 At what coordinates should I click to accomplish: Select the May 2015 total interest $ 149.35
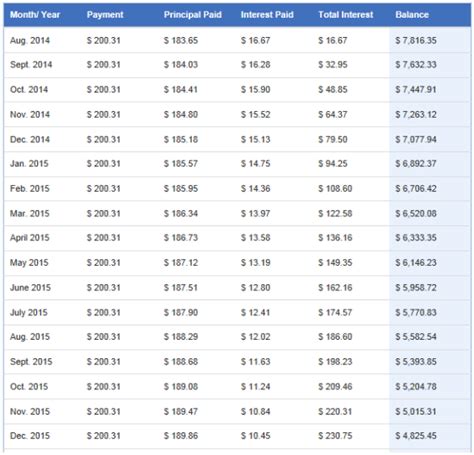tap(335, 263)
